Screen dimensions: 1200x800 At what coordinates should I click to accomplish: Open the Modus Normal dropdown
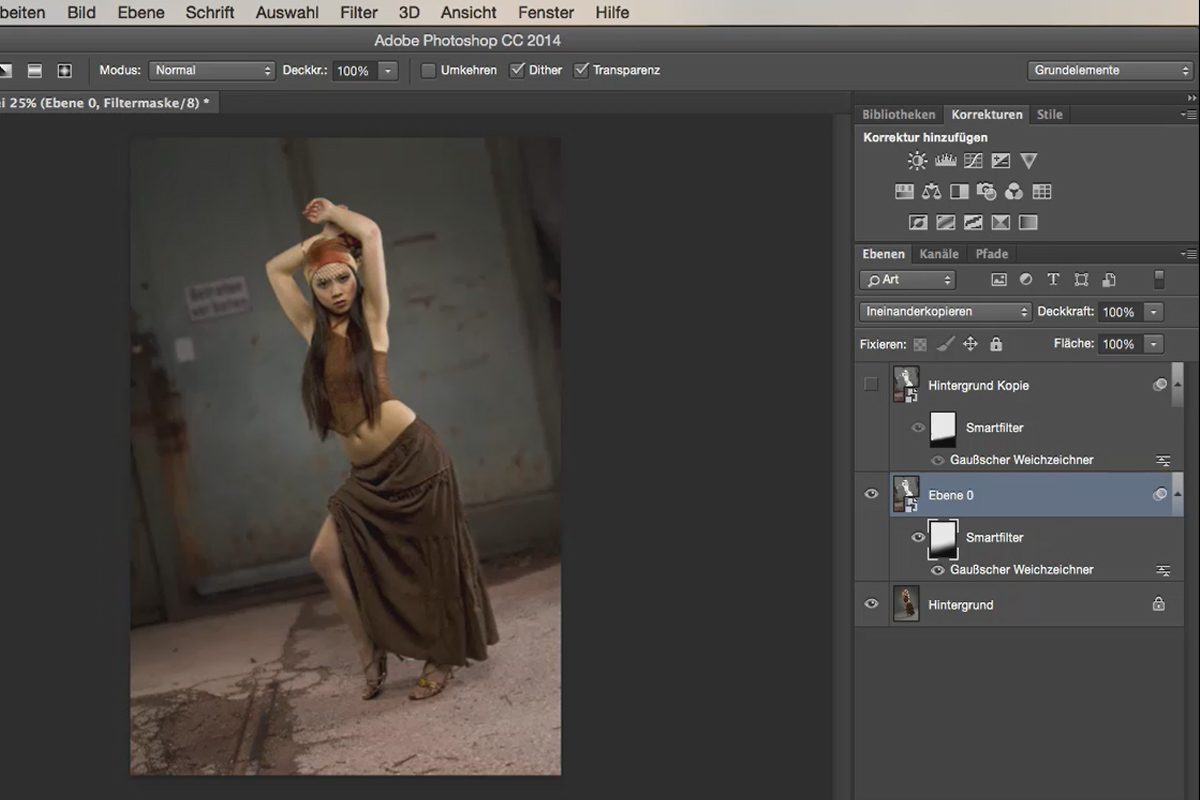(211, 71)
